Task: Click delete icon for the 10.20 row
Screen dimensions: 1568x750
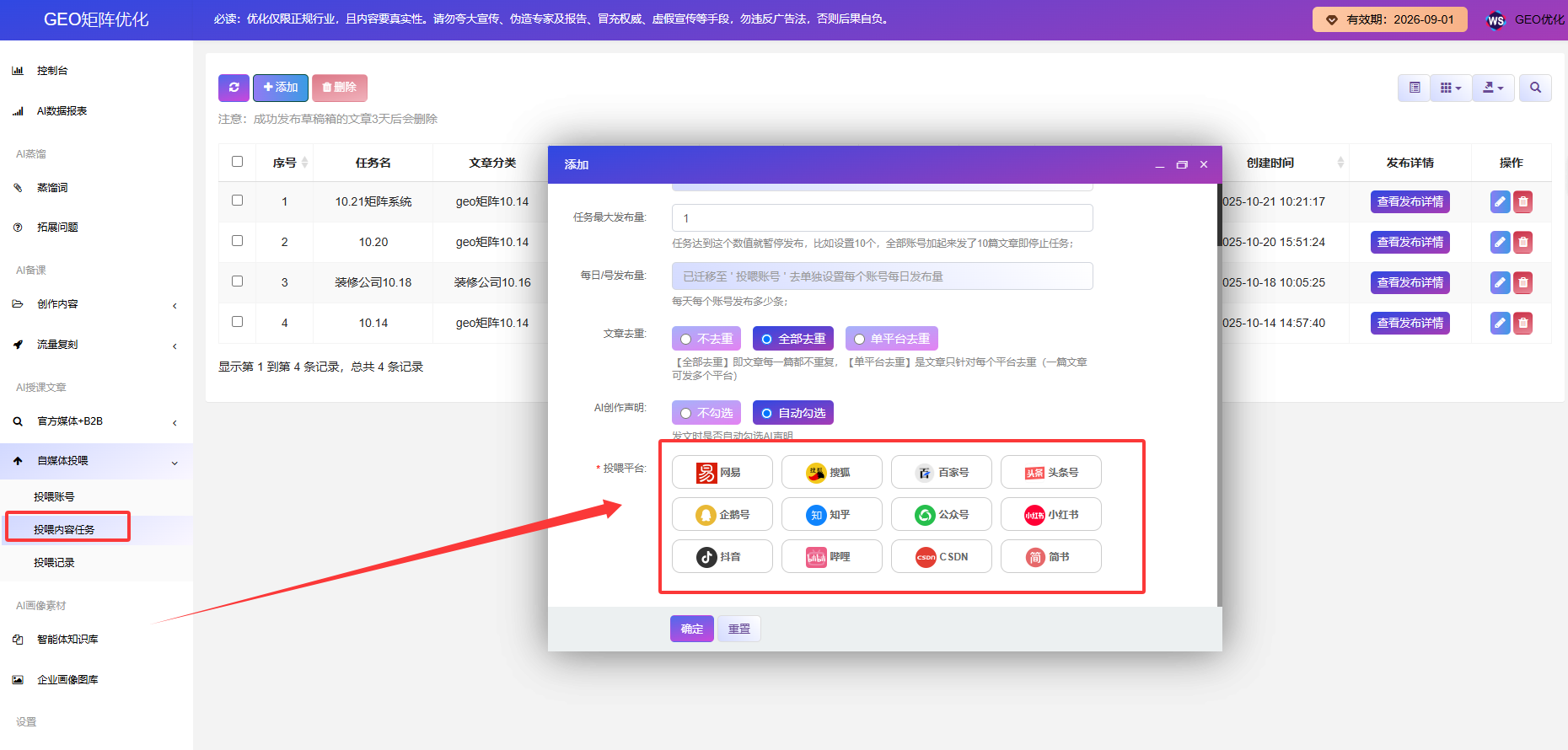Action: point(1522,243)
